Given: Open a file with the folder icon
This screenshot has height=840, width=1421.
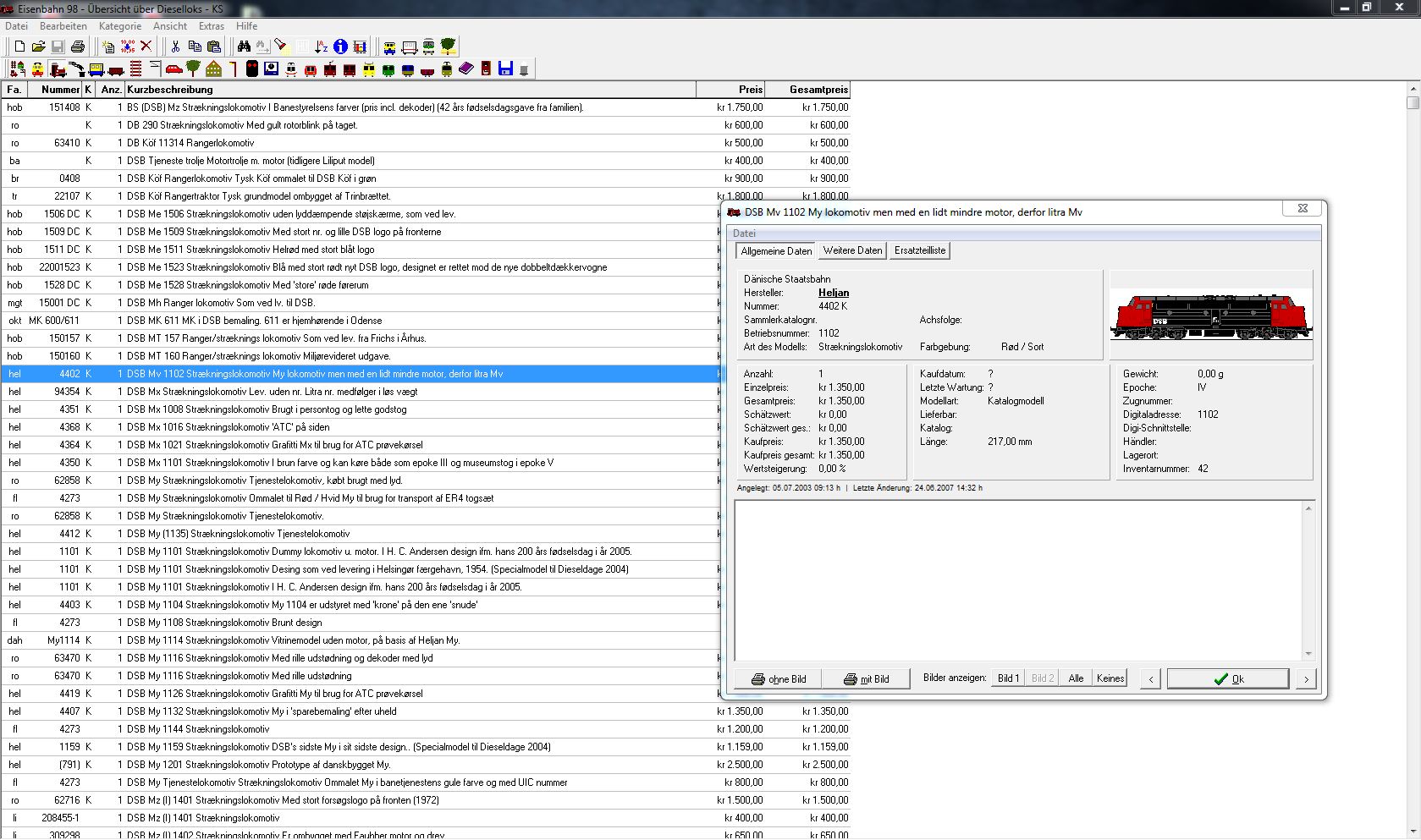Looking at the screenshot, I should pyautogui.click(x=39, y=47).
